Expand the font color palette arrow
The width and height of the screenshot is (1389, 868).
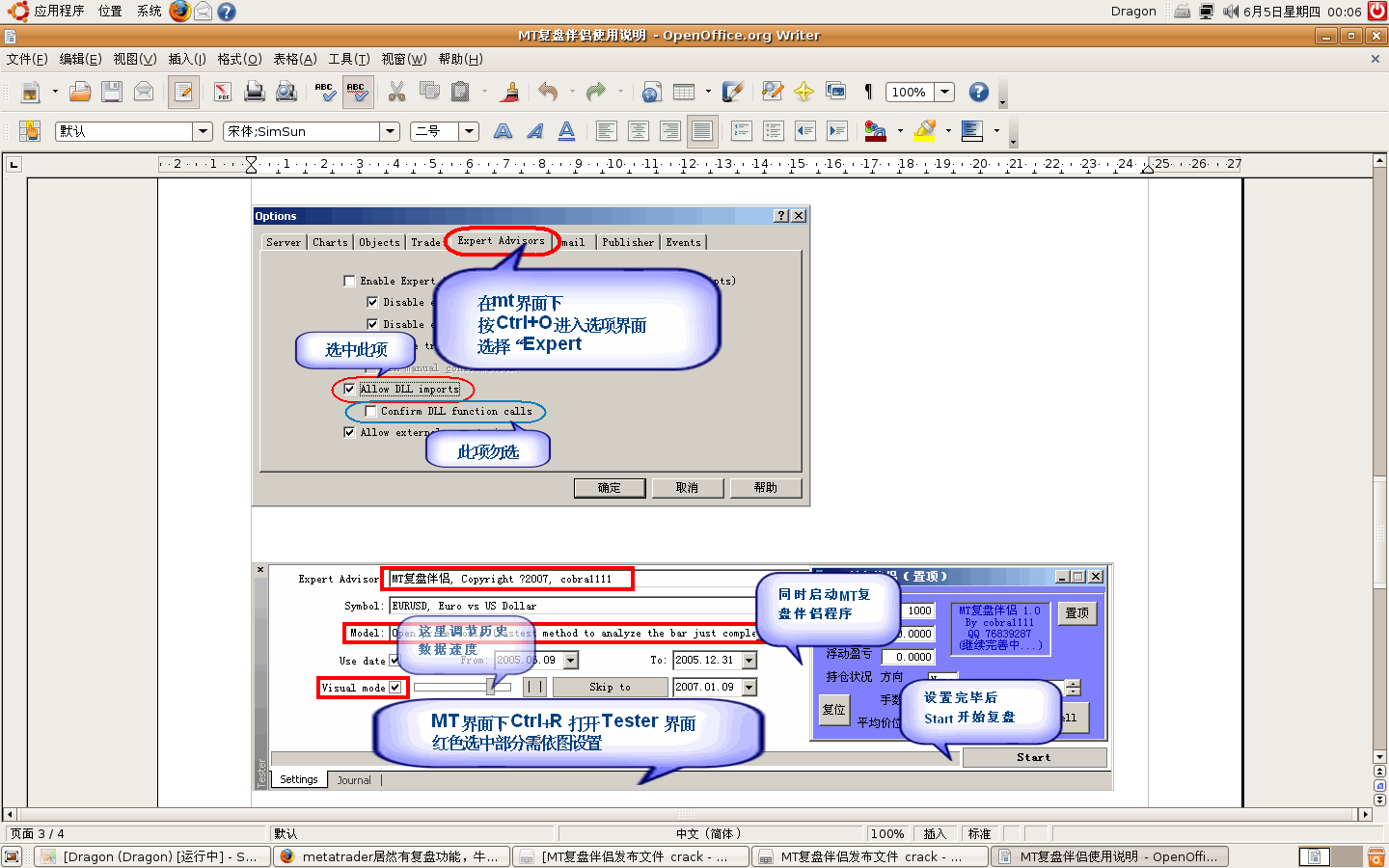(x=900, y=131)
